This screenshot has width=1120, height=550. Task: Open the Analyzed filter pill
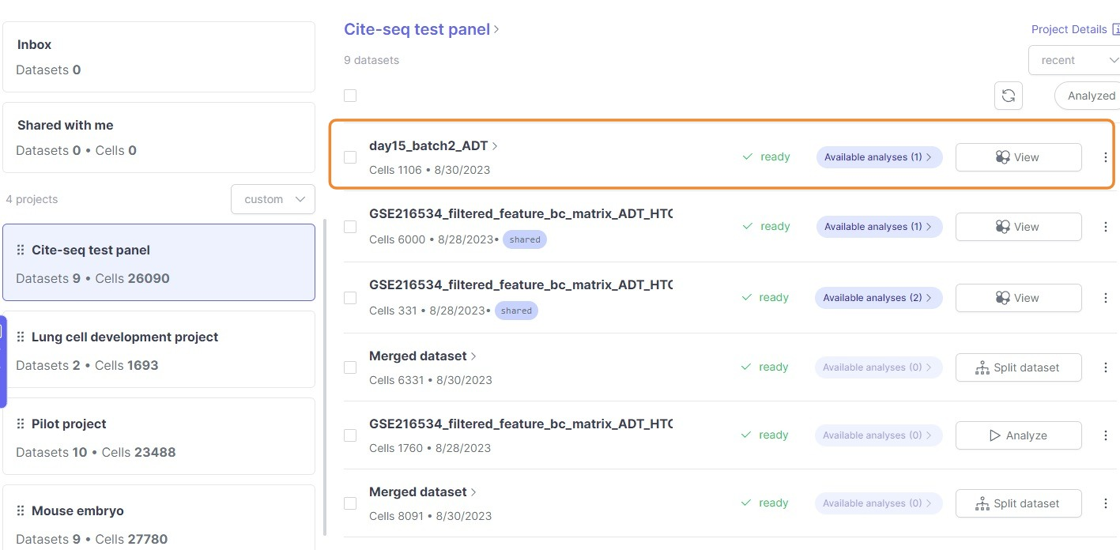click(x=1089, y=96)
